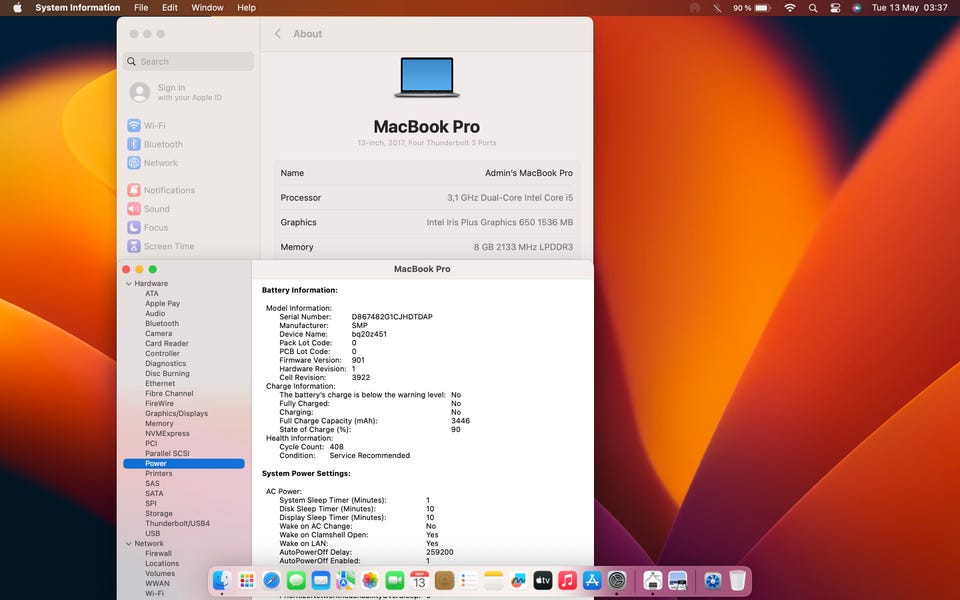Open the Screen Time hourglass entry
The width and height of the screenshot is (960, 600).
tap(133, 246)
